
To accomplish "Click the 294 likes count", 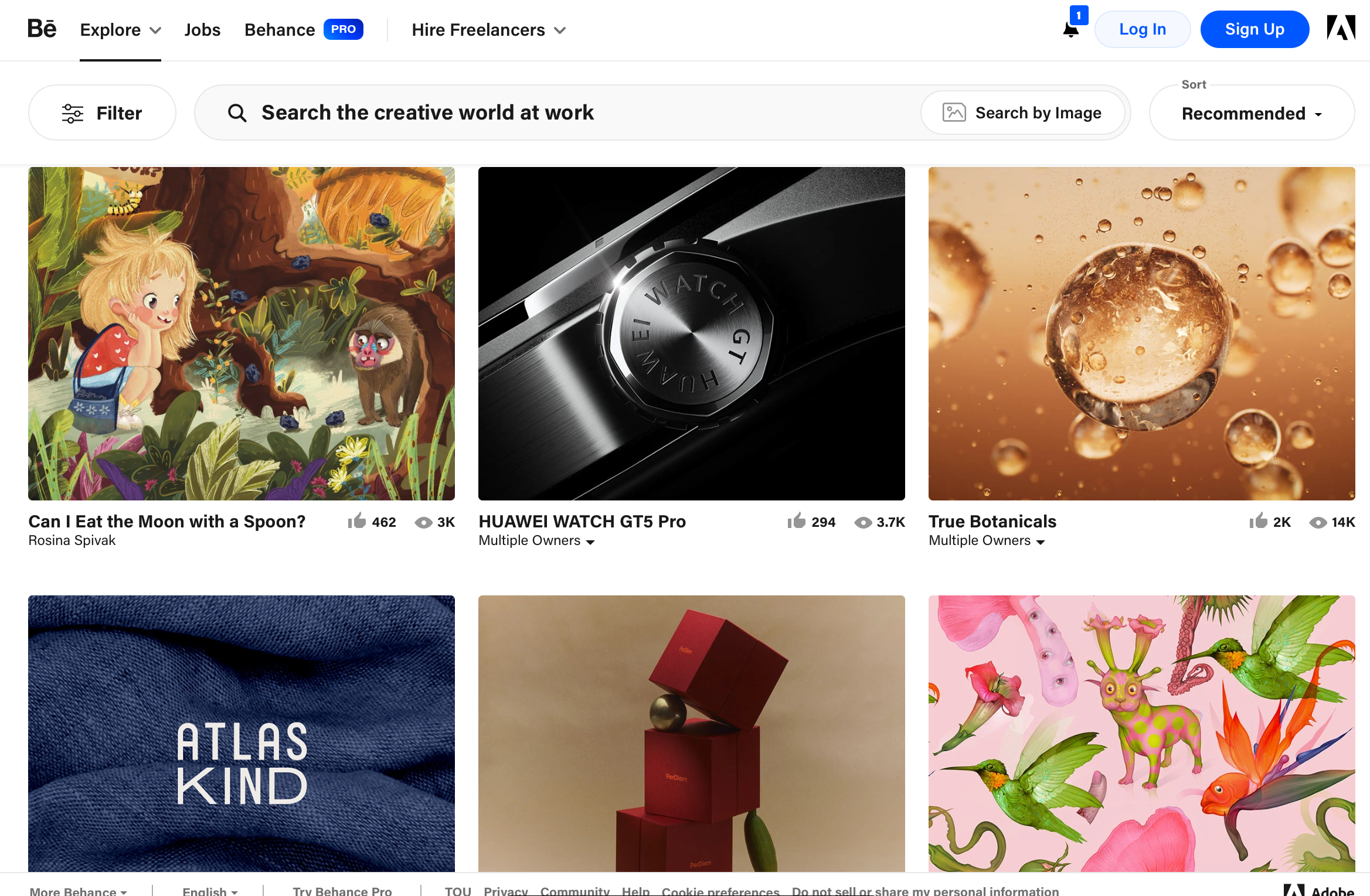I will (x=823, y=522).
